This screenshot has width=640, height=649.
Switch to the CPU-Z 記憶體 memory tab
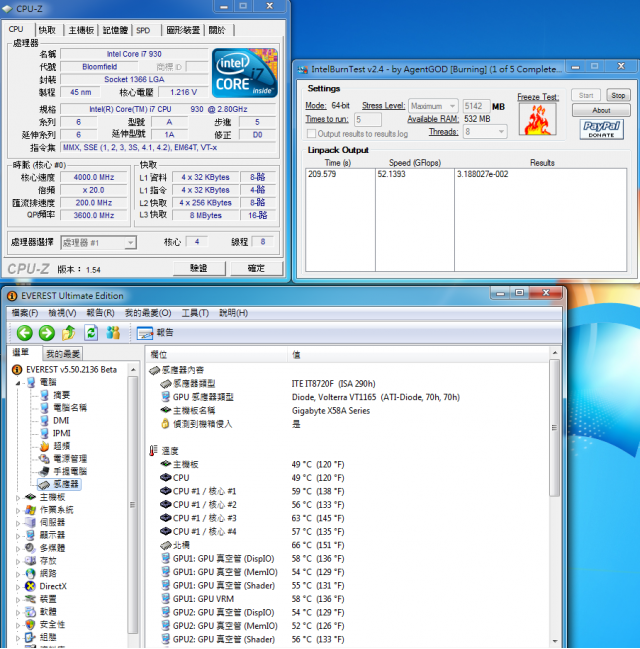[x=115, y=30]
